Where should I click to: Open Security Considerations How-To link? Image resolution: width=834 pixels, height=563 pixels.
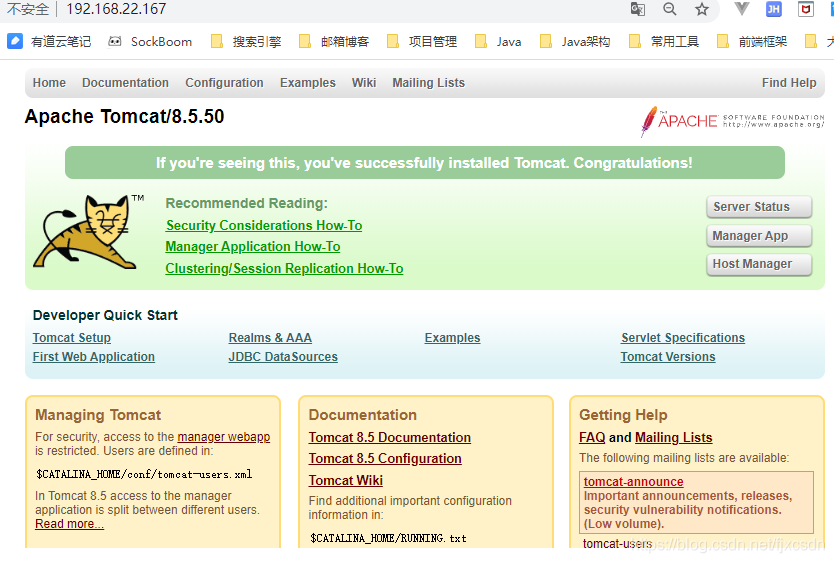pyautogui.click(x=264, y=226)
